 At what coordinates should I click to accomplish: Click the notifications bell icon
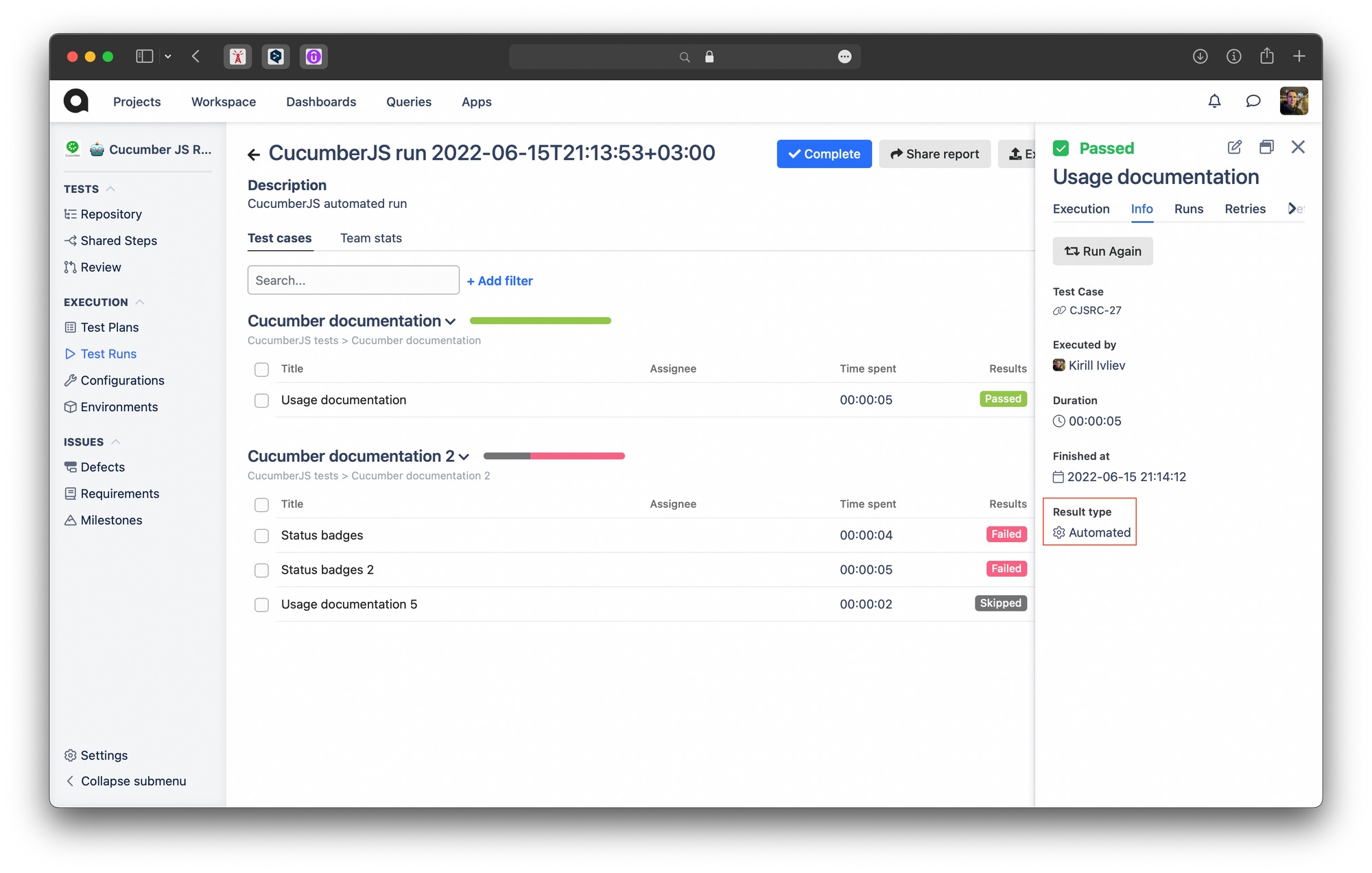(1214, 102)
